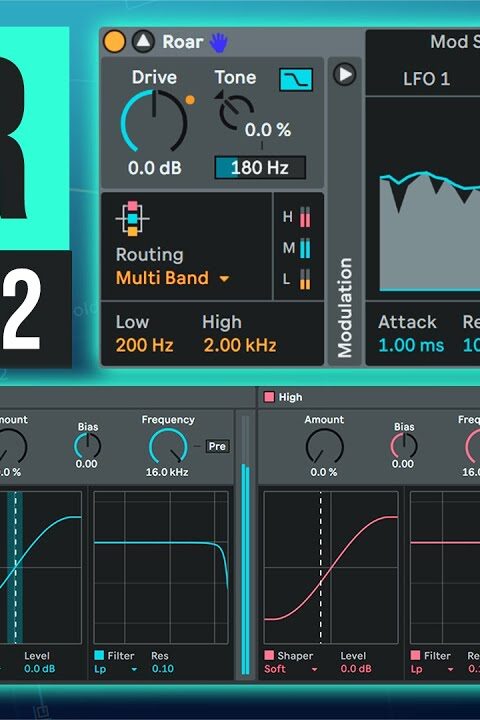The image size is (480, 720).
Task: Collapse the Roar device with the triangle button
Action: click(143, 42)
